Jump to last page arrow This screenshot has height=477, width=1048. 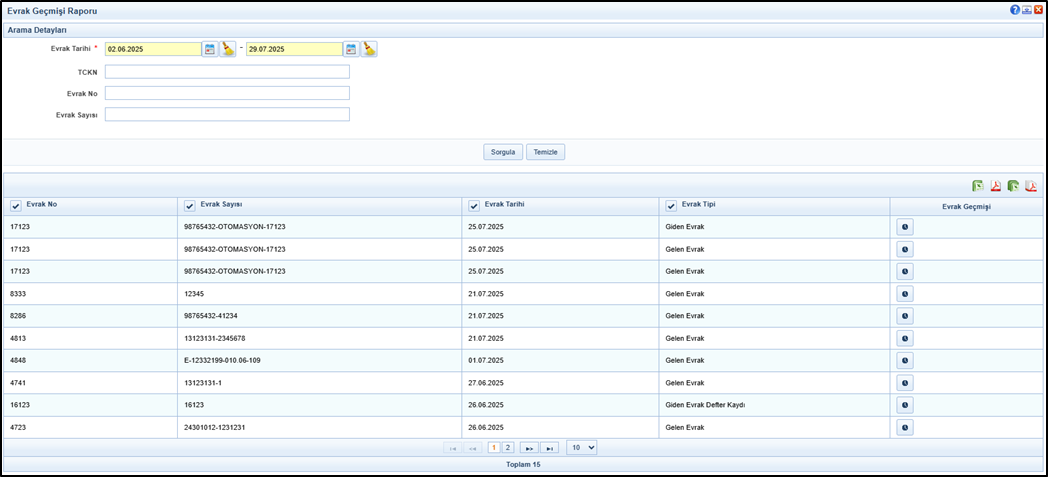pyautogui.click(x=549, y=448)
